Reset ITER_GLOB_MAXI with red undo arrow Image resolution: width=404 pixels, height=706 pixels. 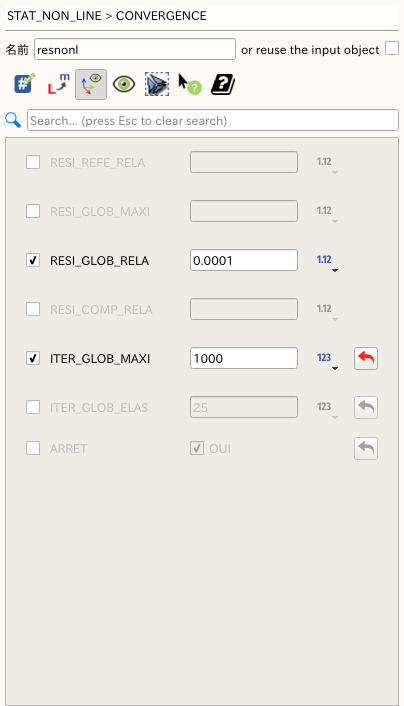pyautogui.click(x=366, y=358)
